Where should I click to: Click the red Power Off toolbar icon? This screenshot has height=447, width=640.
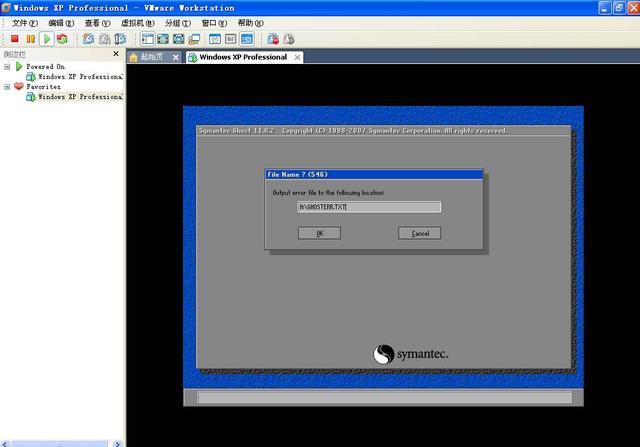pos(14,39)
